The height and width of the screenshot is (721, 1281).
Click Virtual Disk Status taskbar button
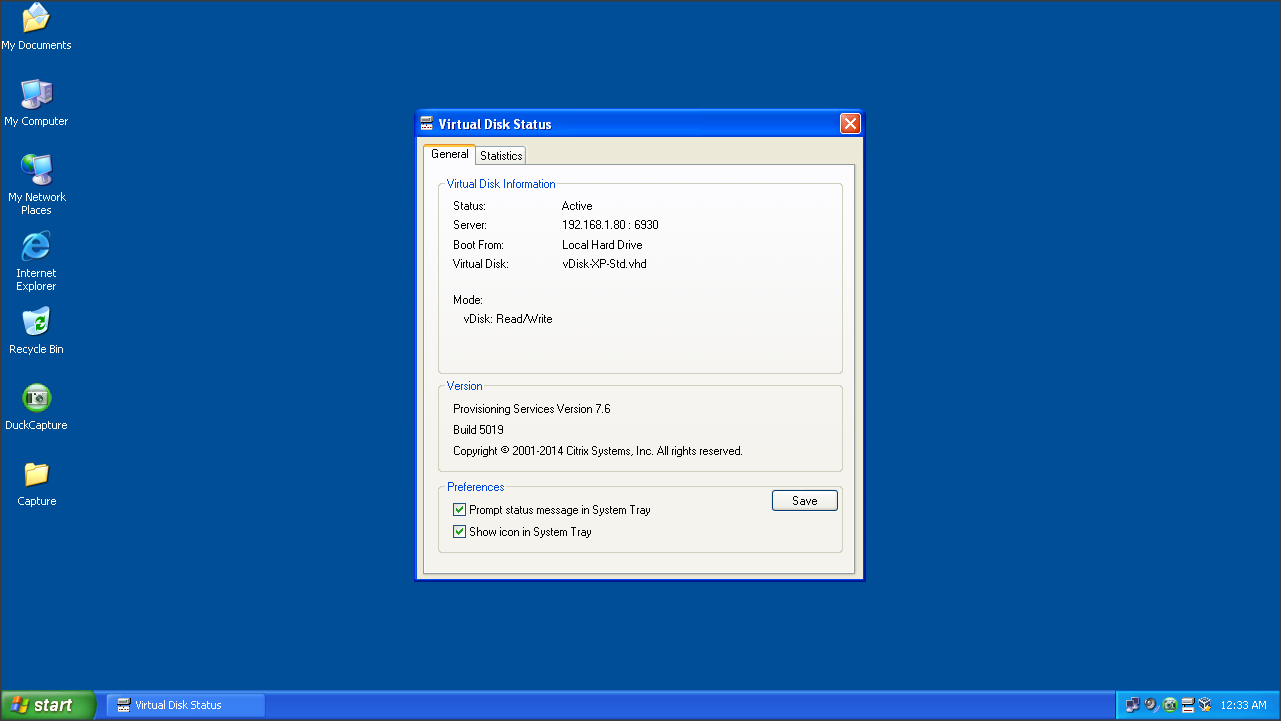pos(186,705)
